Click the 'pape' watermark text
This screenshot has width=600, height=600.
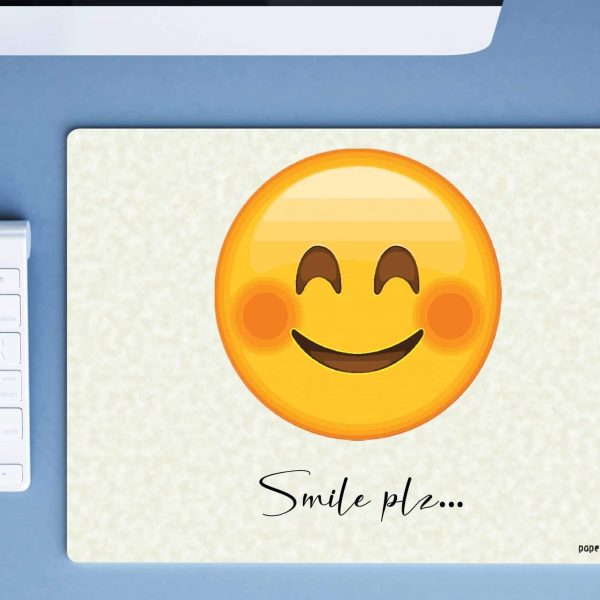tap(588, 548)
